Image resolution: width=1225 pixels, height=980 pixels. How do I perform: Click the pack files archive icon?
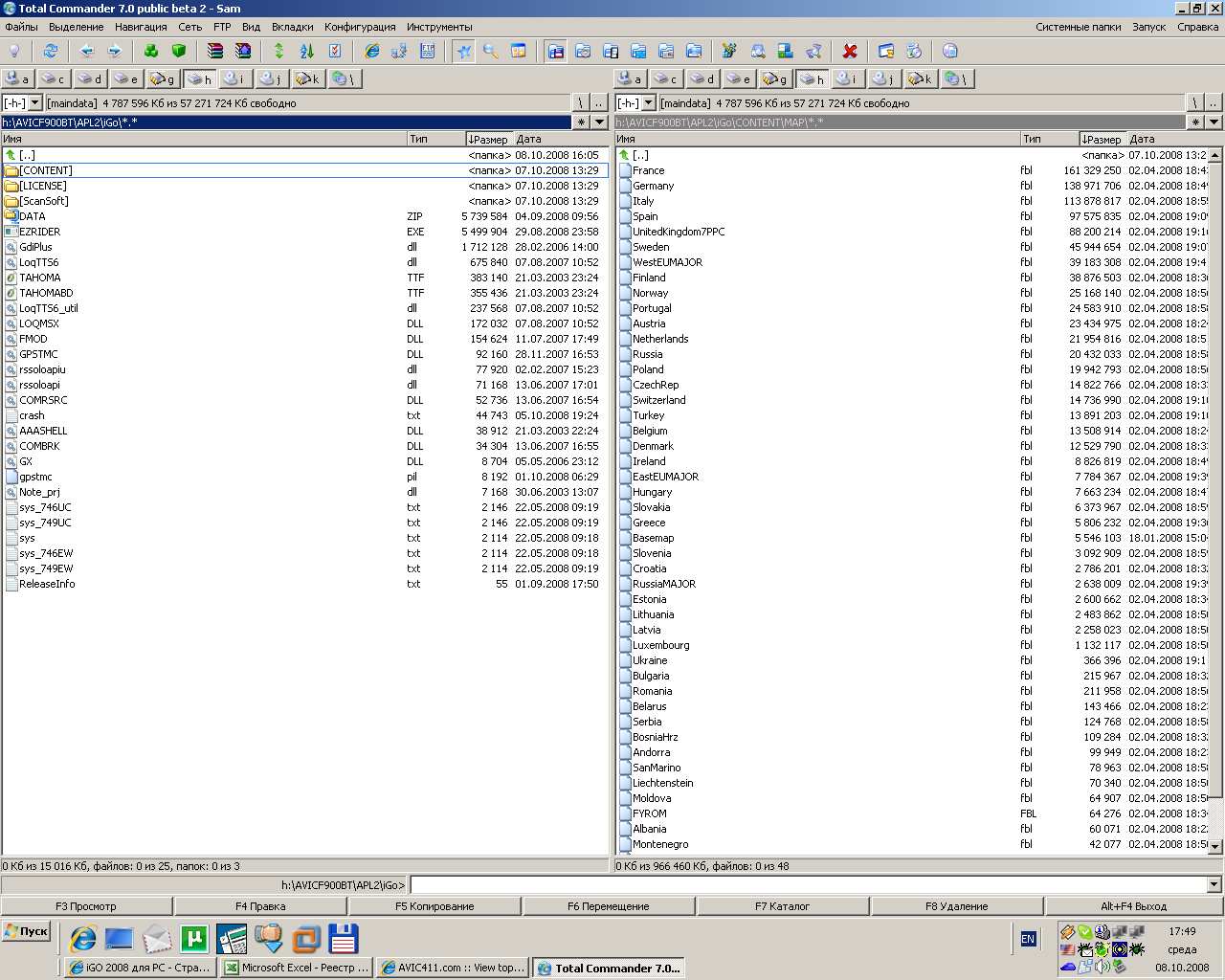[x=215, y=51]
